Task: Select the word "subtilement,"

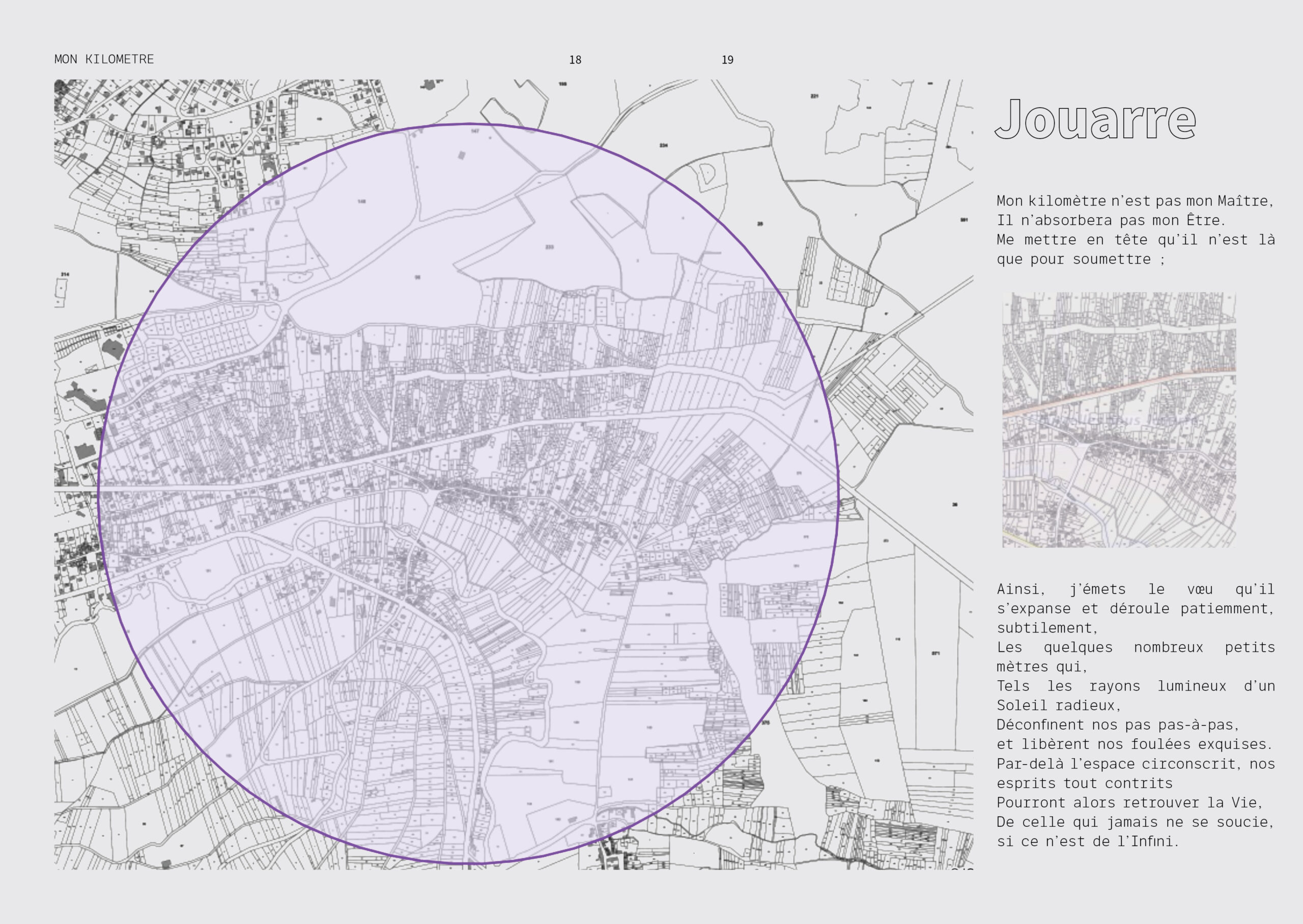Action: tap(1047, 628)
